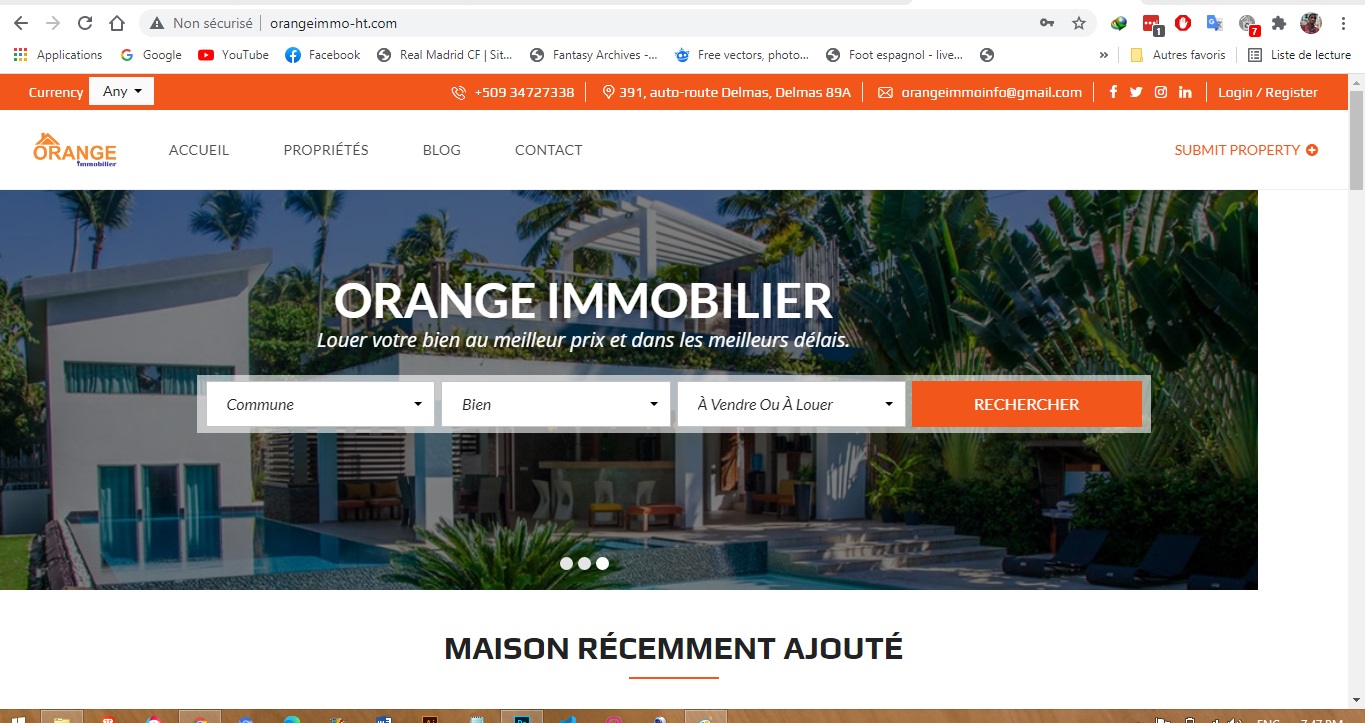
Task: Open the Instagram icon in top bar
Action: click(1161, 92)
